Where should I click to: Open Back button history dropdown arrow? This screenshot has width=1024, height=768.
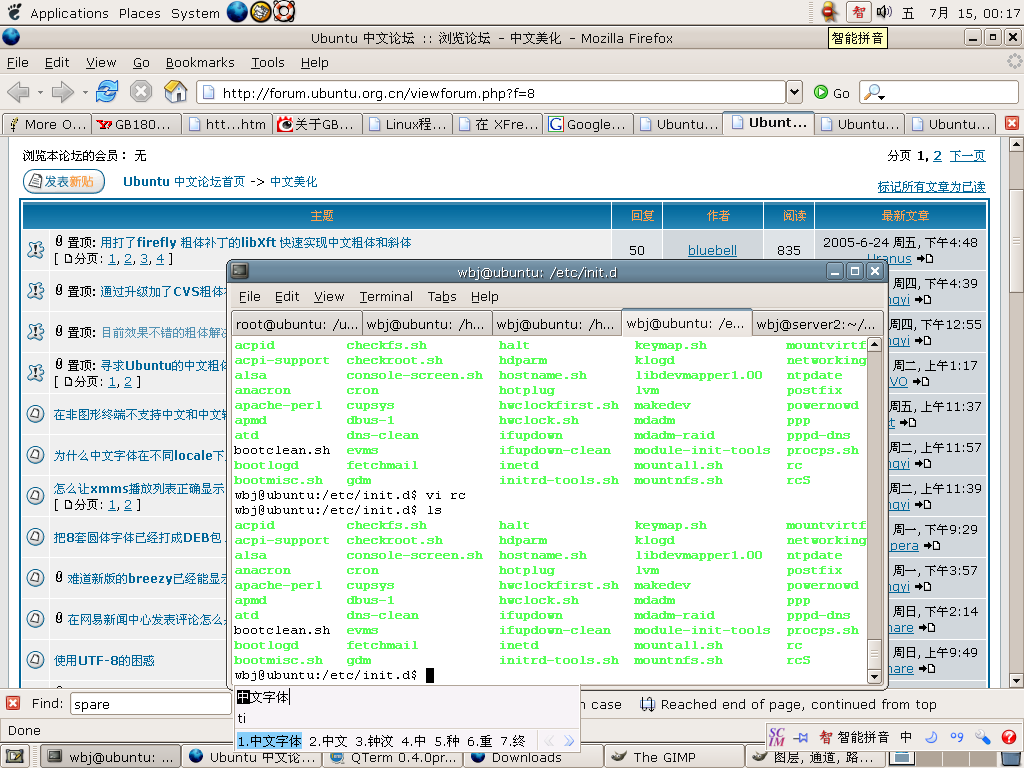pyautogui.click(x=40, y=93)
